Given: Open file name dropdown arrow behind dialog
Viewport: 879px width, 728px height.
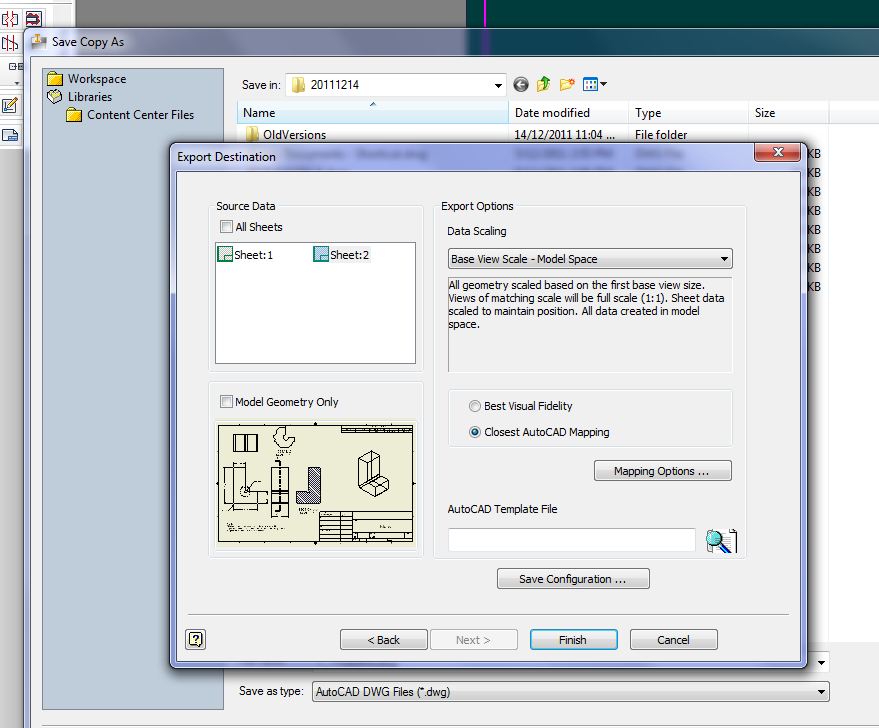Looking at the screenshot, I should [821, 662].
